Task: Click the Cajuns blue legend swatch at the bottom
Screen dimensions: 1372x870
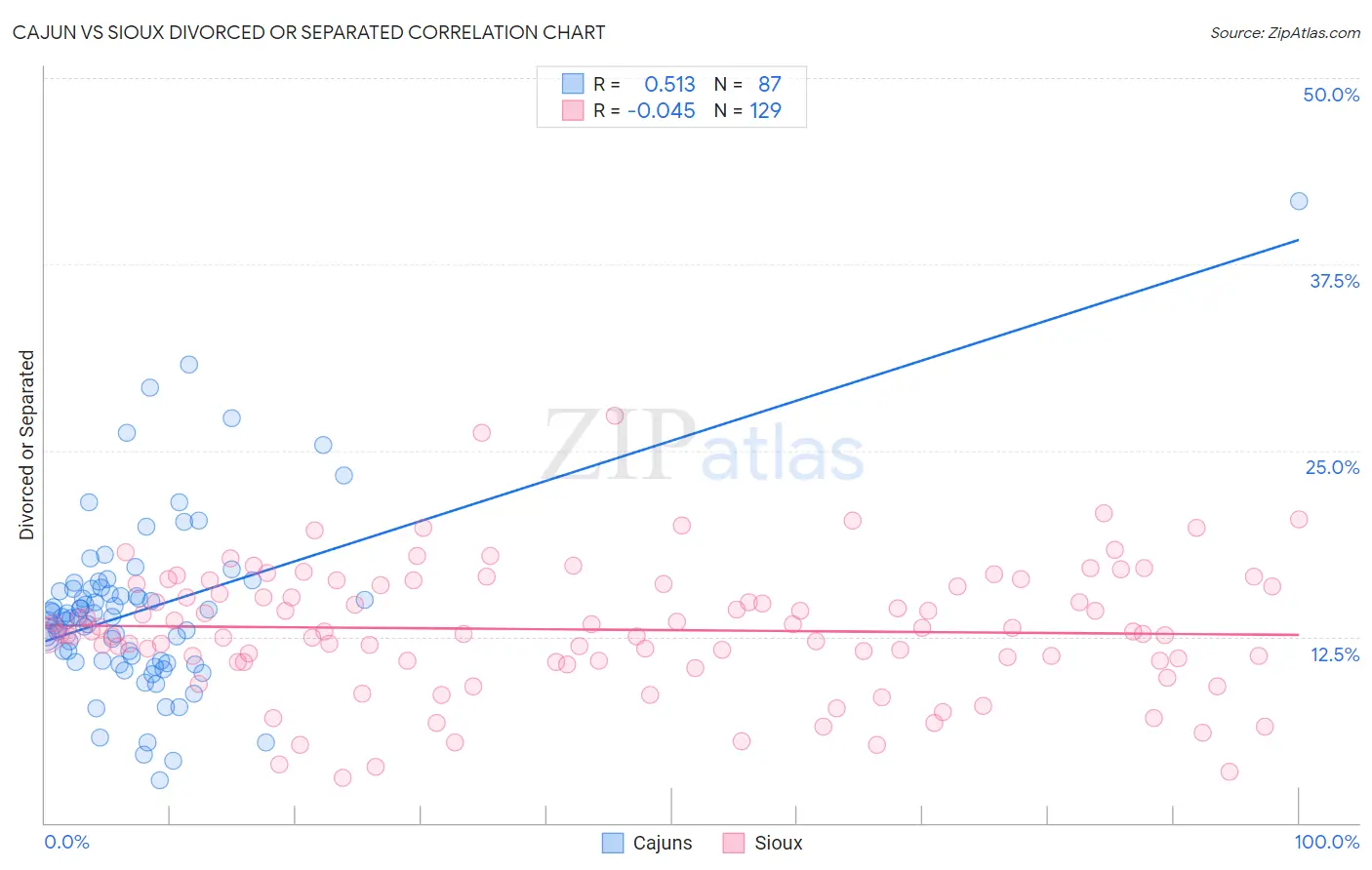Action: 613,843
